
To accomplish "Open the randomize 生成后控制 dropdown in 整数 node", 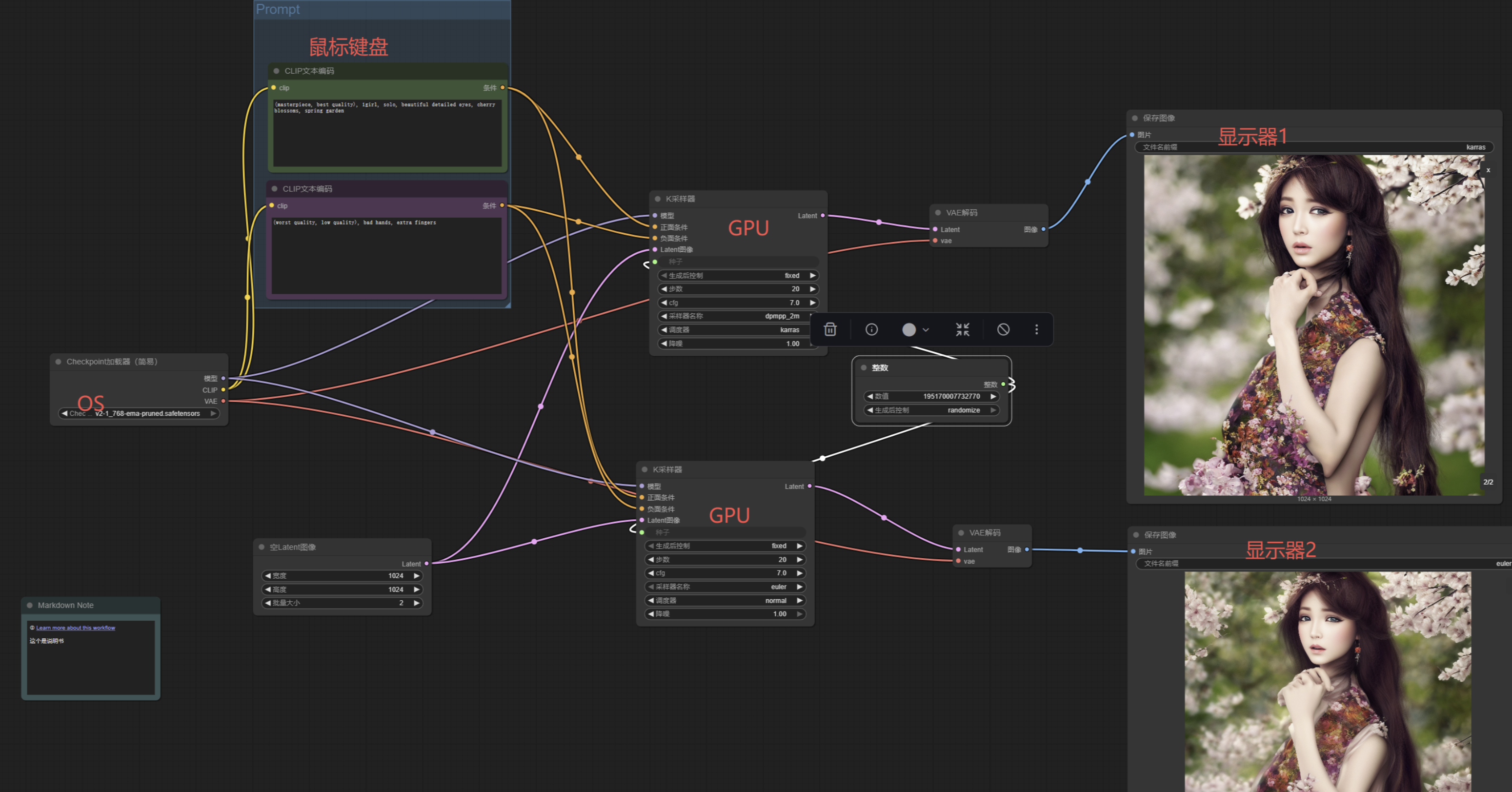I will pyautogui.click(x=930, y=410).
